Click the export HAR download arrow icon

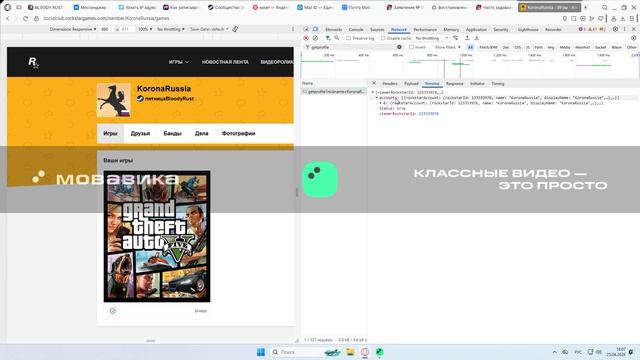pos(476,38)
